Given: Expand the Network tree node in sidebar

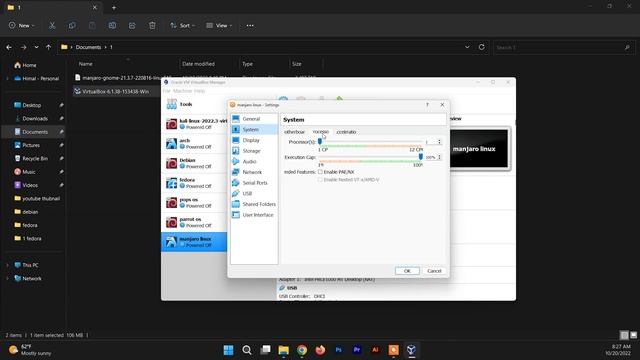Looking at the screenshot, I should point(7,278).
